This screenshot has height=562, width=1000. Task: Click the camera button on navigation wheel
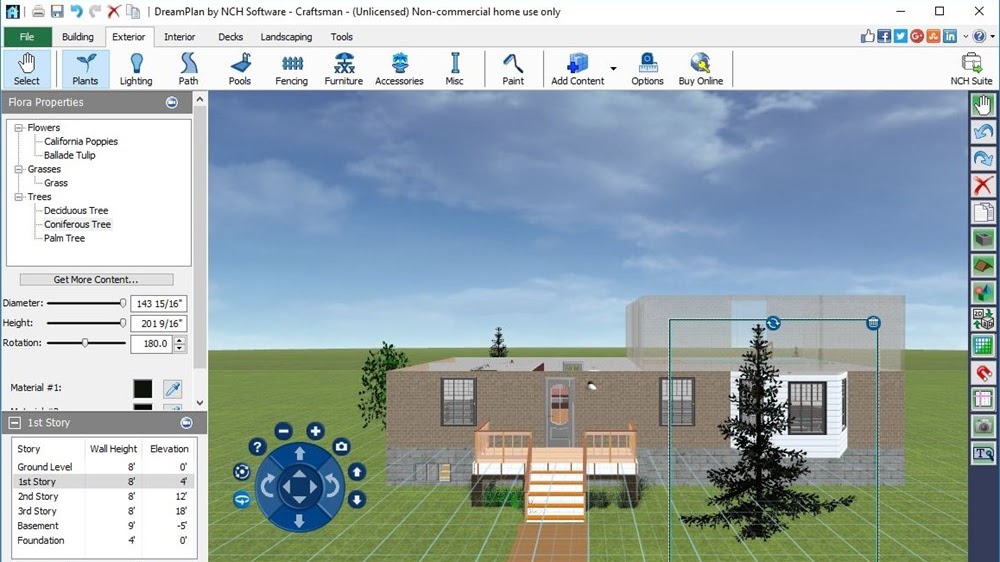point(342,447)
